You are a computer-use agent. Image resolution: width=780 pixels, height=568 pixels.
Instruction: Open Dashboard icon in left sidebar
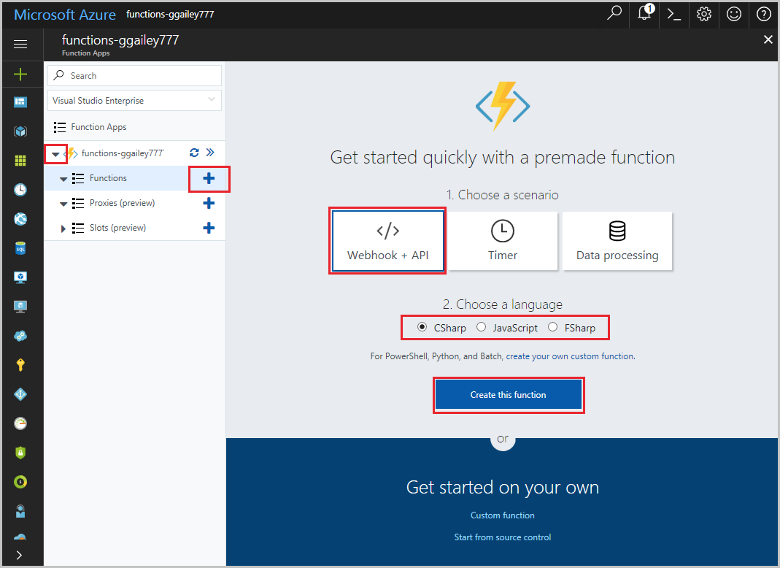point(20,102)
